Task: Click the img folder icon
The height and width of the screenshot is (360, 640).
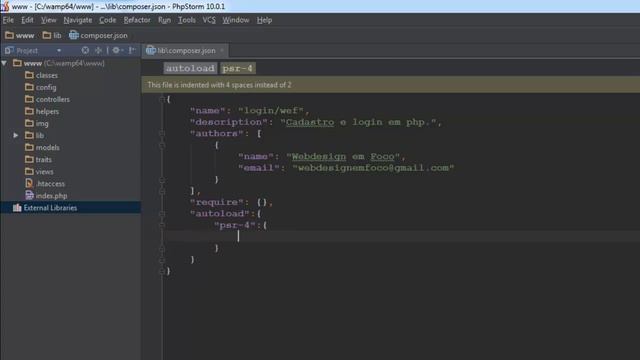Action: pos(29,123)
